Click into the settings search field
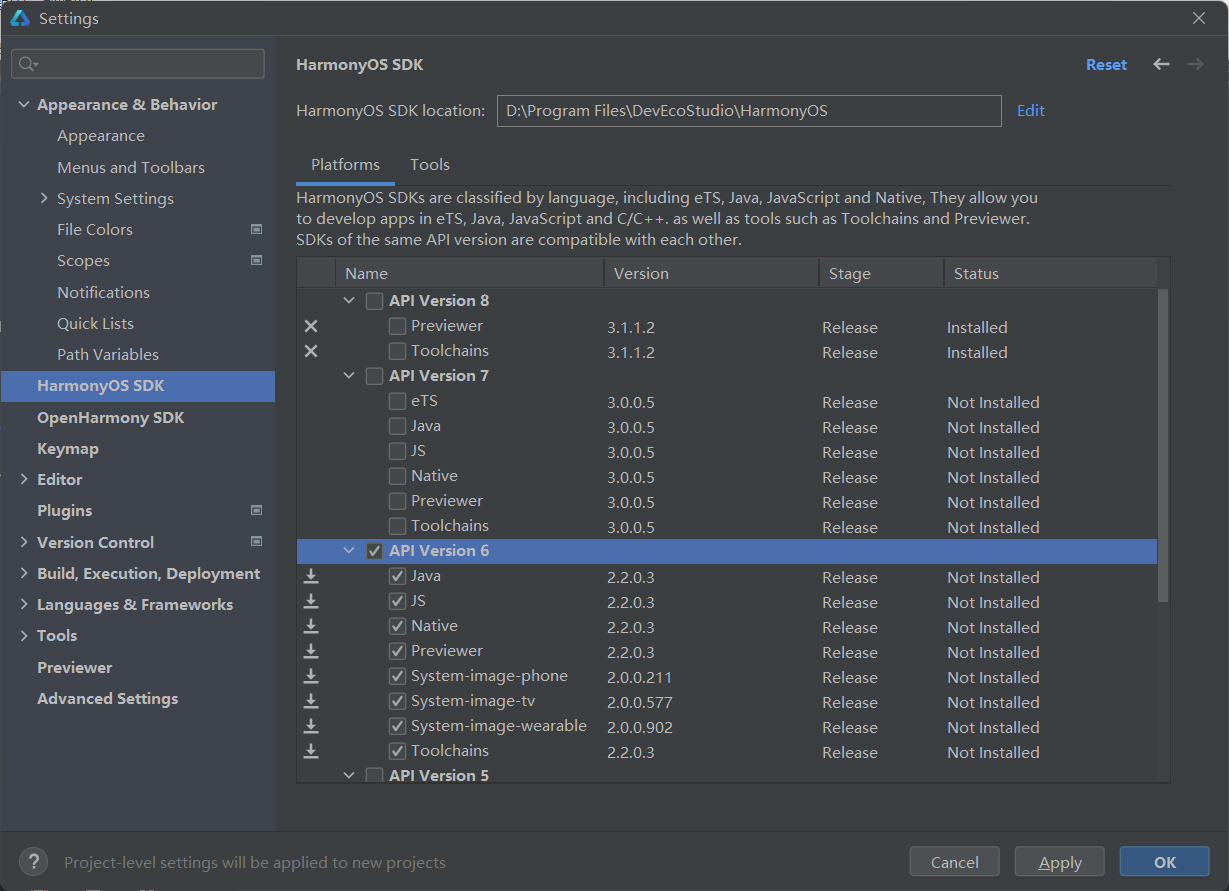This screenshot has height=891, width=1229. click(138, 64)
